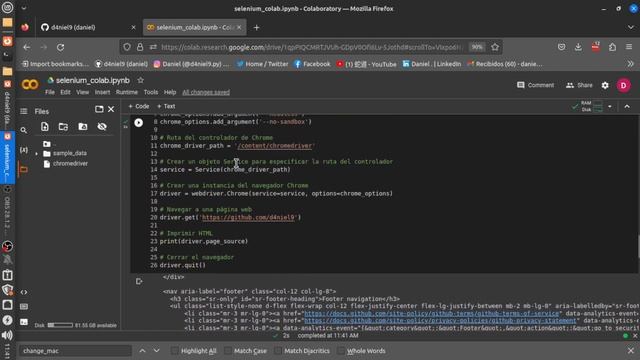Image resolution: width=640 pixels, height=360 pixels.
Task: Enable Match Diacritics option
Action: click(278, 351)
